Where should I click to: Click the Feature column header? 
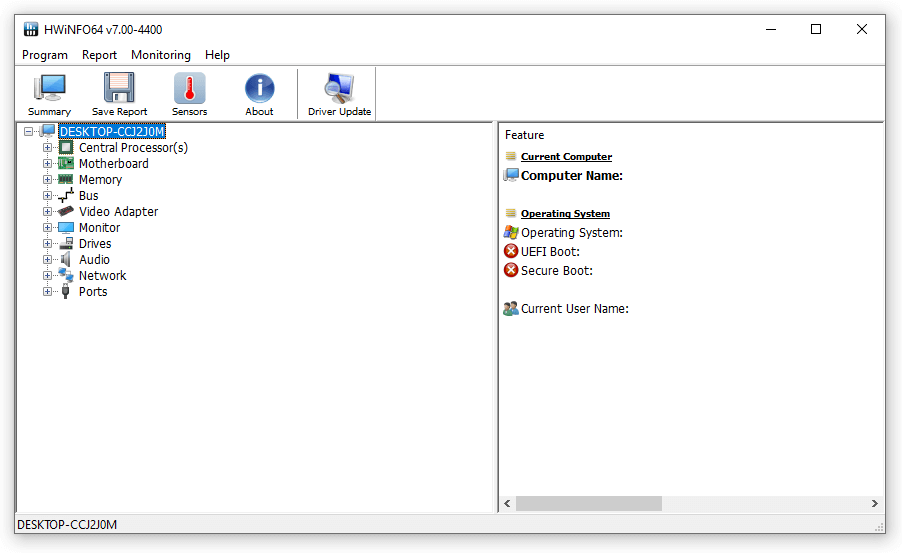(525, 135)
